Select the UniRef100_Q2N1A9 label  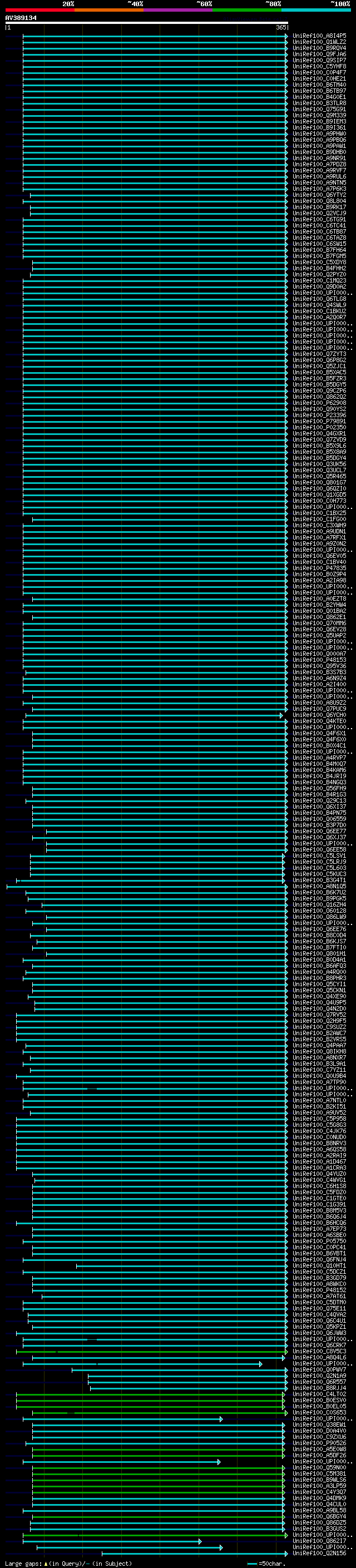[319, 1376]
